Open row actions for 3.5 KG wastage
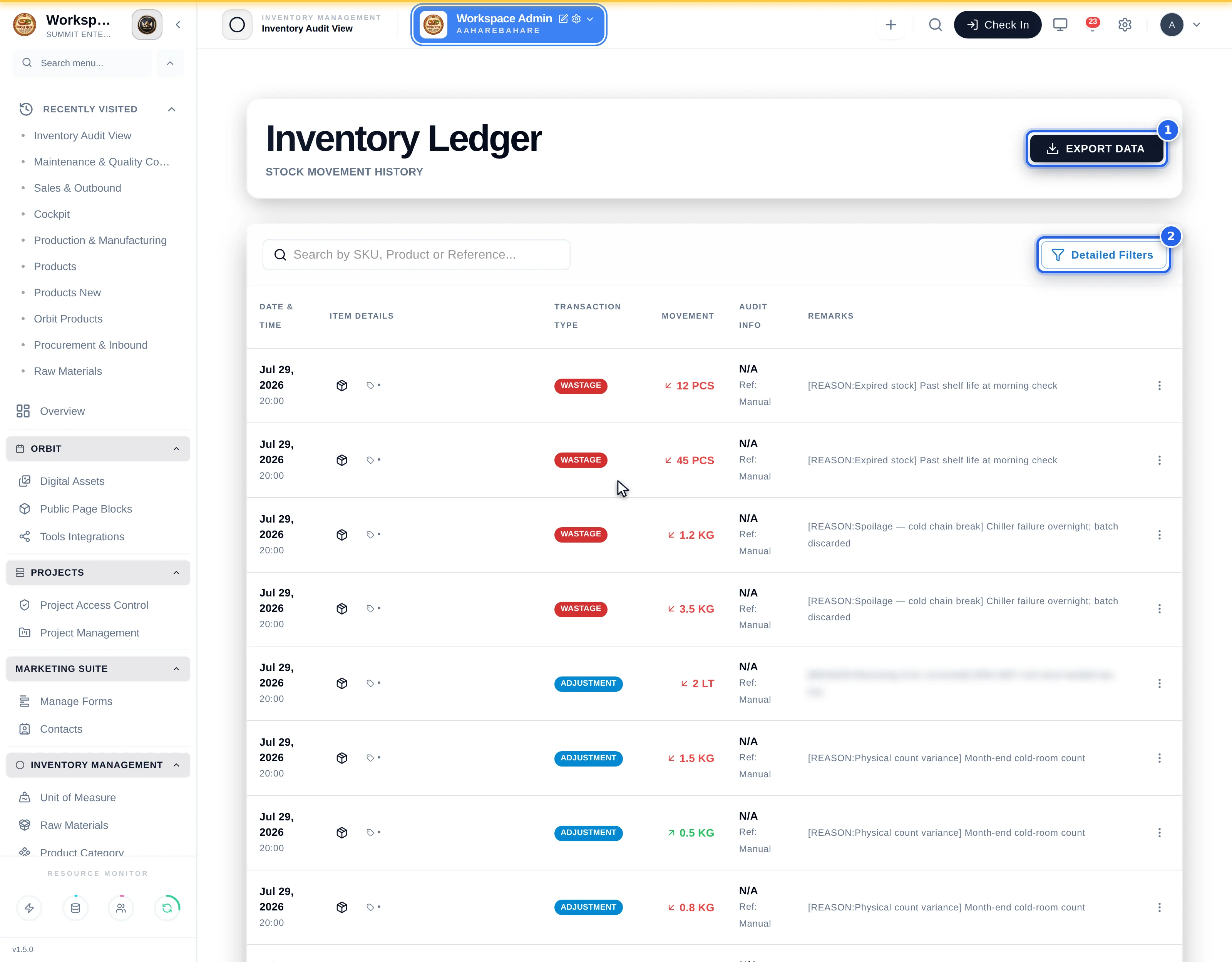Image resolution: width=1232 pixels, height=962 pixels. [1159, 609]
